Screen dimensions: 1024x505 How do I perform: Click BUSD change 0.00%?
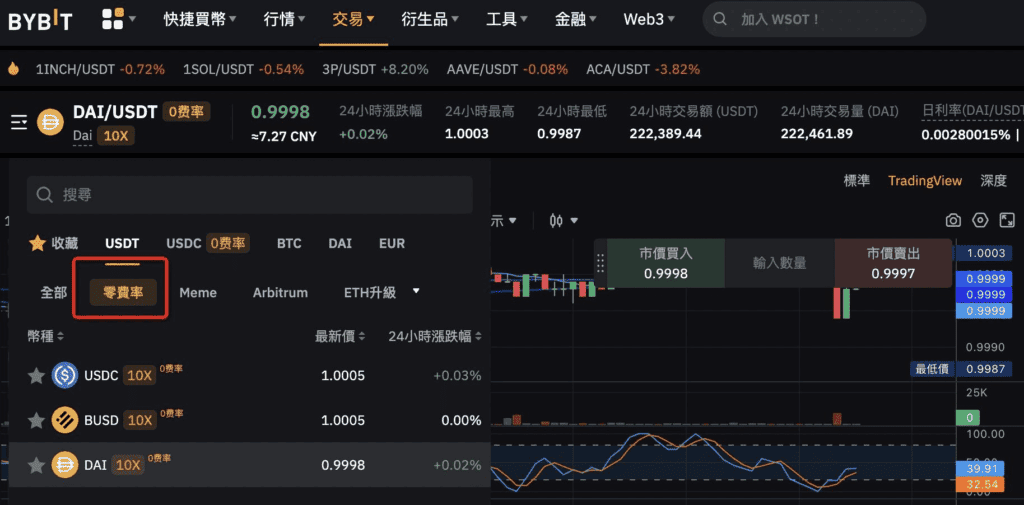tap(461, 421)
